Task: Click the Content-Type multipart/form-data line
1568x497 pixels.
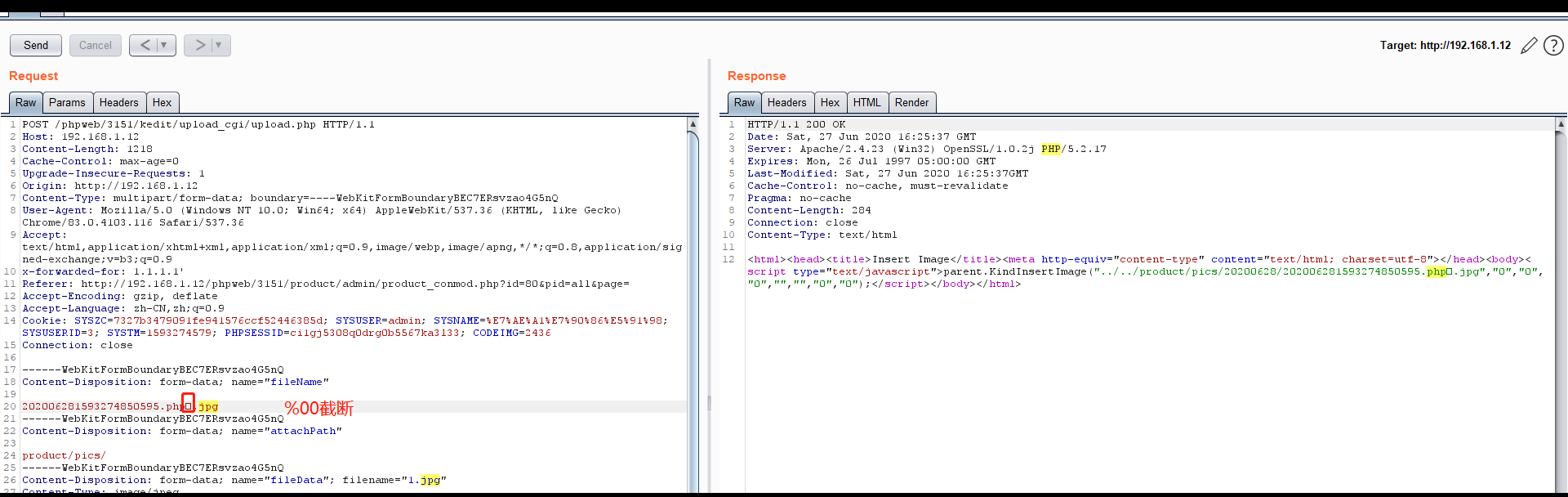Action: (x=290, y=198)
